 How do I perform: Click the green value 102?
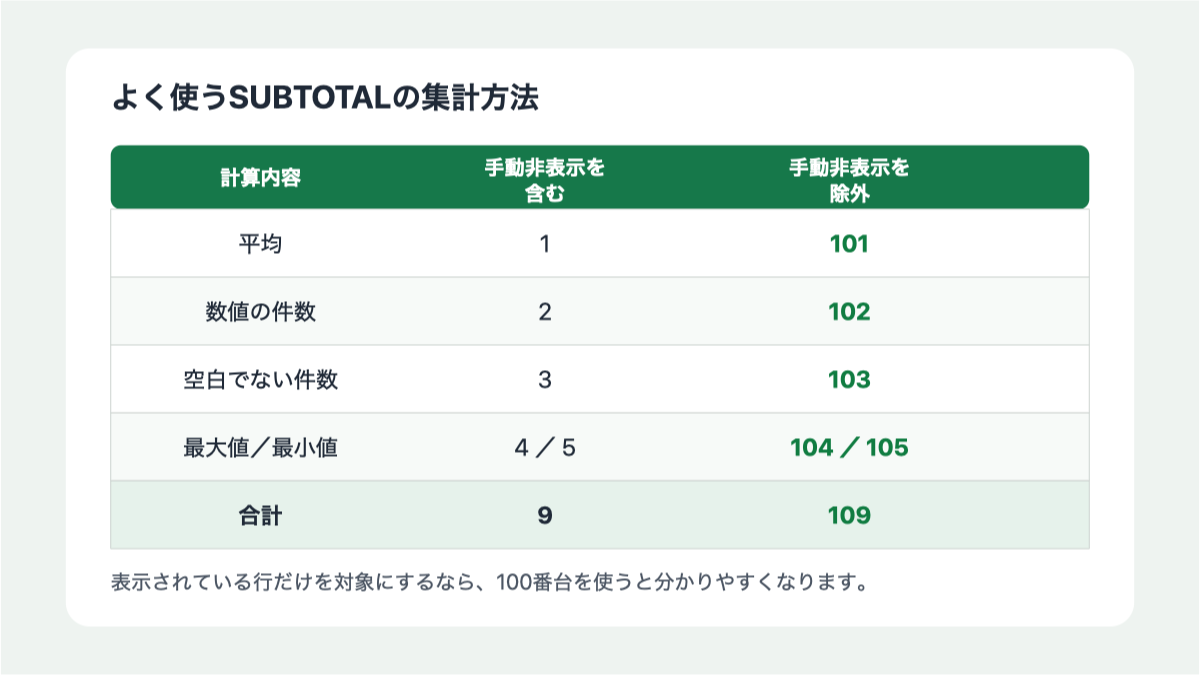click(x=849, y=311)
